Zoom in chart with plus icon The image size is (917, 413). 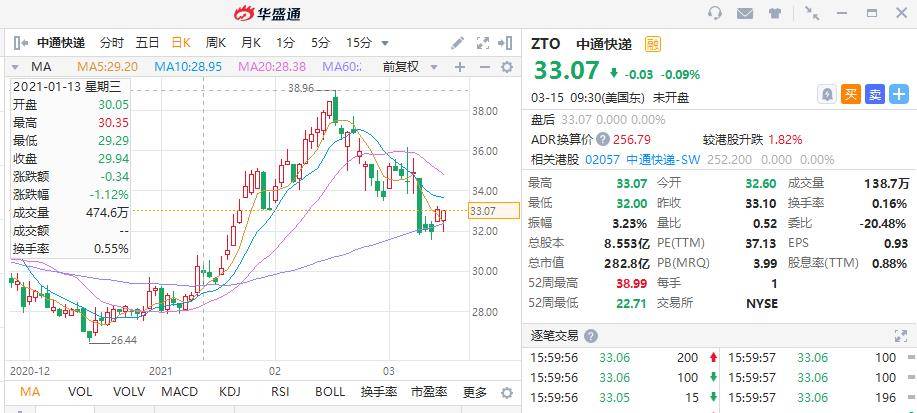tap(460, 67)
